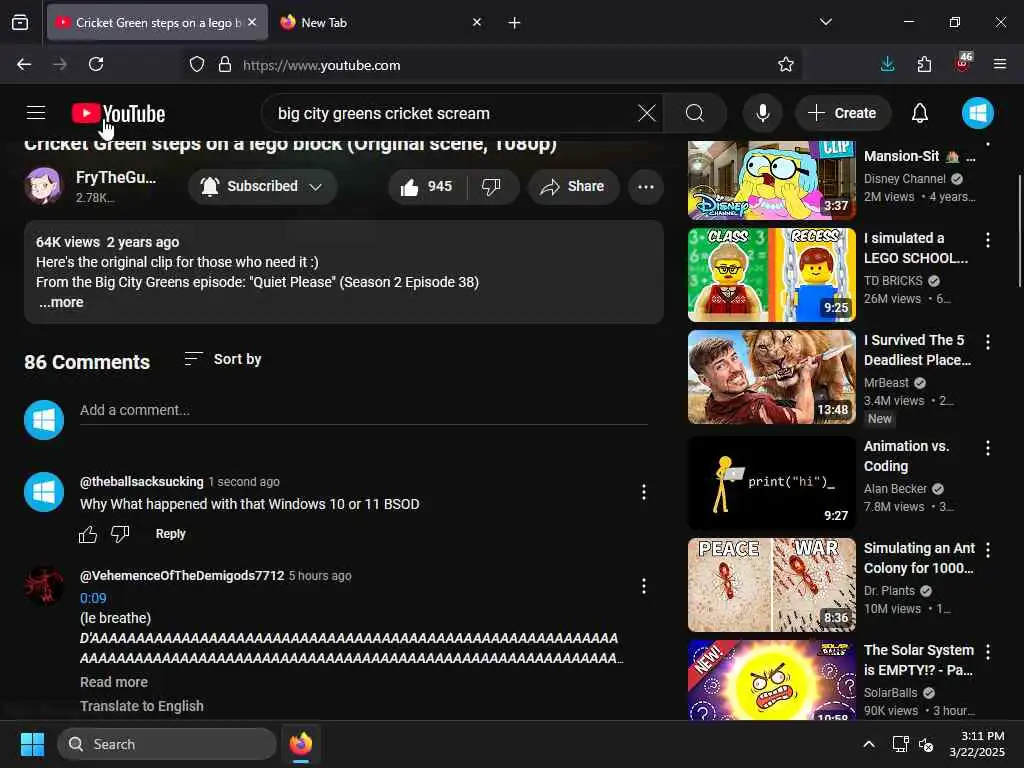Open menu for Animation vs. Coding video
The height and width of the screenshot is (768, 1024).
(987, 448)
